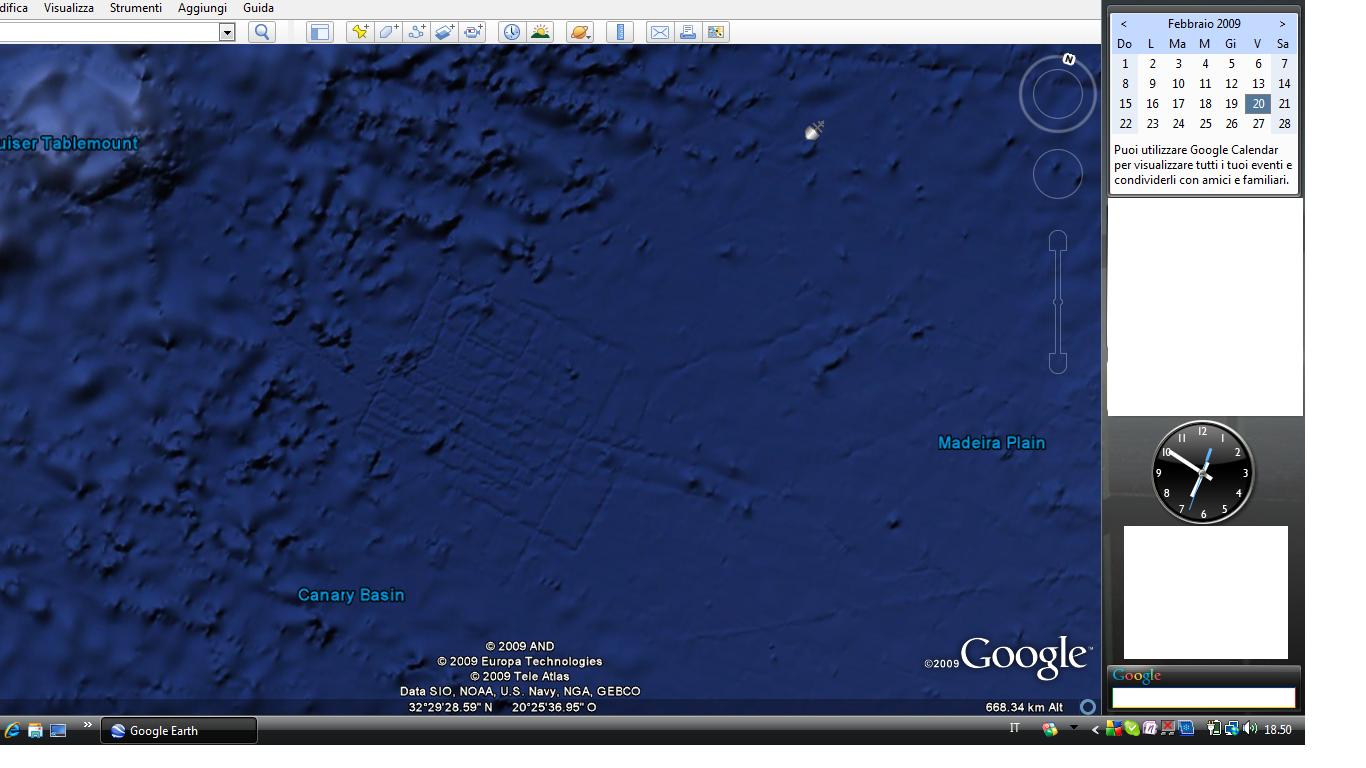Open the search field dropdown arrow
1366x768 pixels.
tap(227, 32)
